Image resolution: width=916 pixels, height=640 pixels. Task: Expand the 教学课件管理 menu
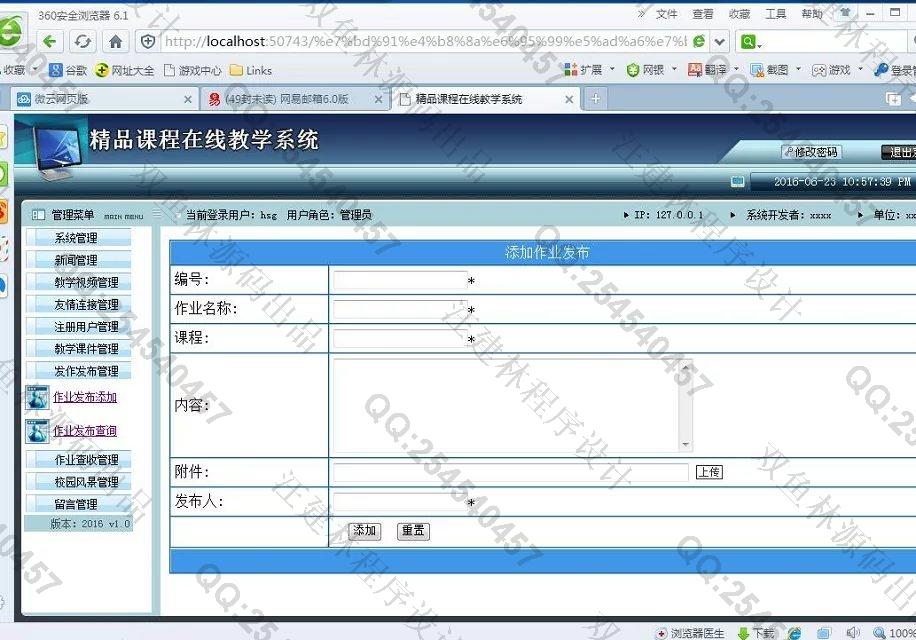(78, 349)
